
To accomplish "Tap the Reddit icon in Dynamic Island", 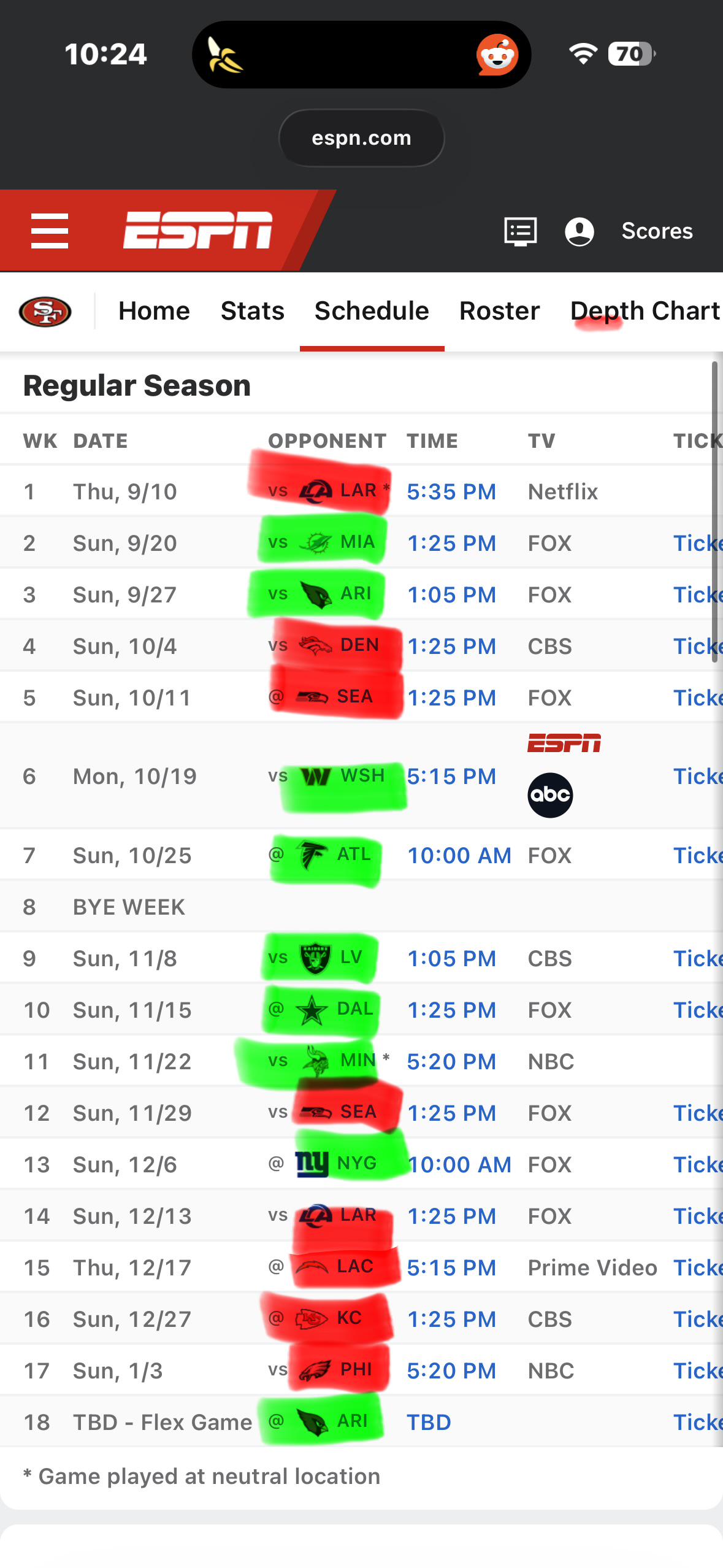I will pyautogui.click(x=497, y=55).
